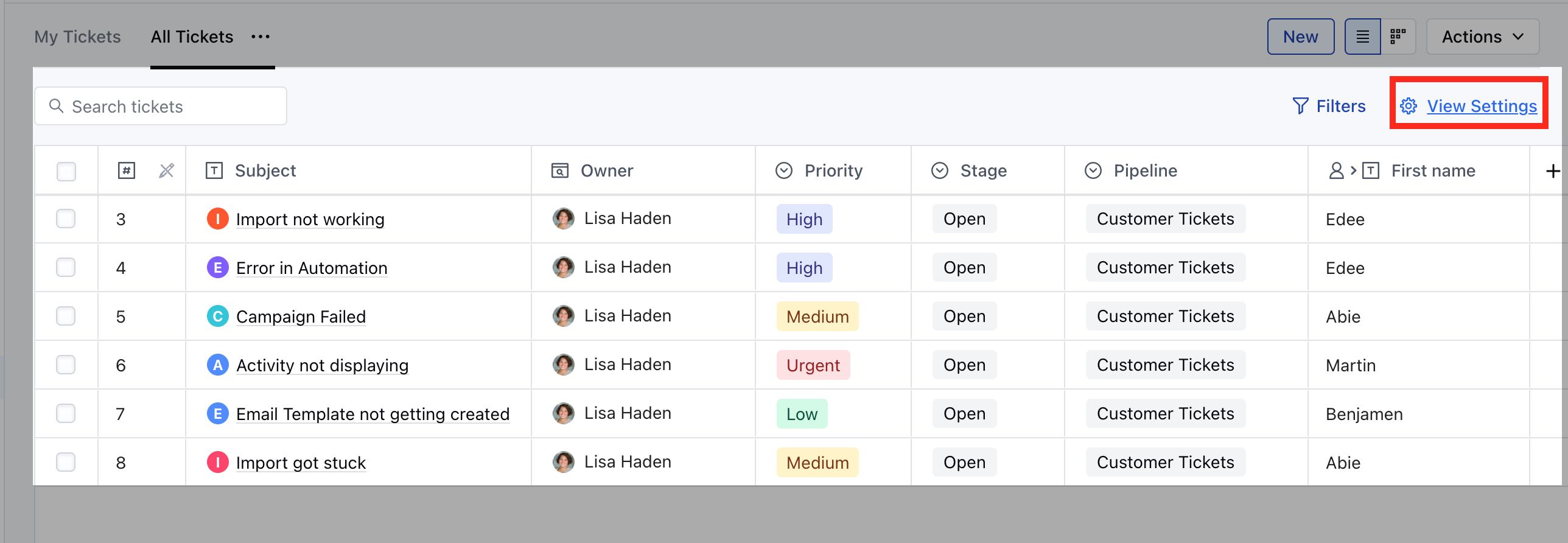Click the add column plus icon
Image resolution: width=1568 pixels, height=543 pixels.
point(1553,170)
